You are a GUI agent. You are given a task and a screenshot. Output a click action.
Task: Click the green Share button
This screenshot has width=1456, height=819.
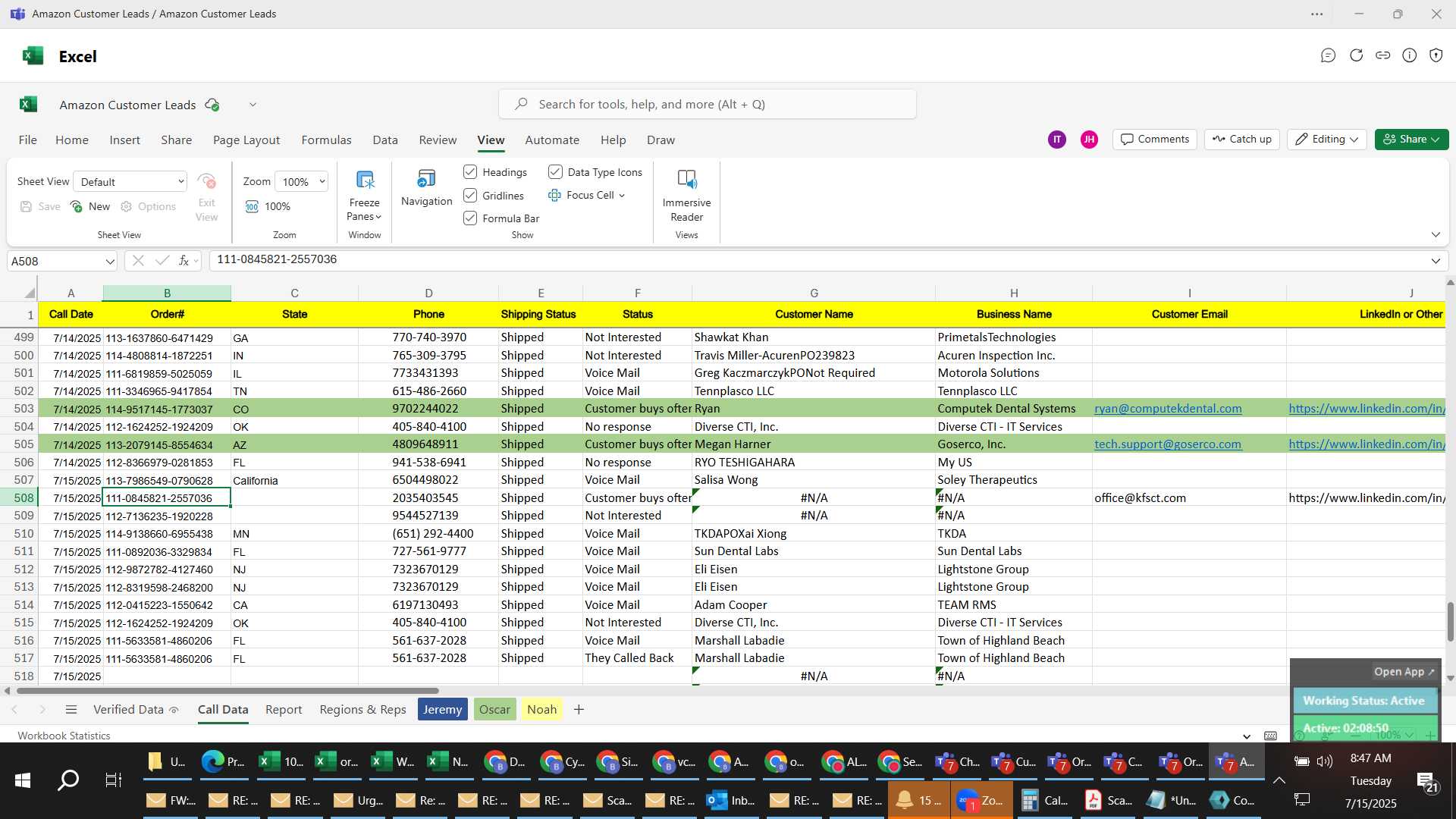1411,139
